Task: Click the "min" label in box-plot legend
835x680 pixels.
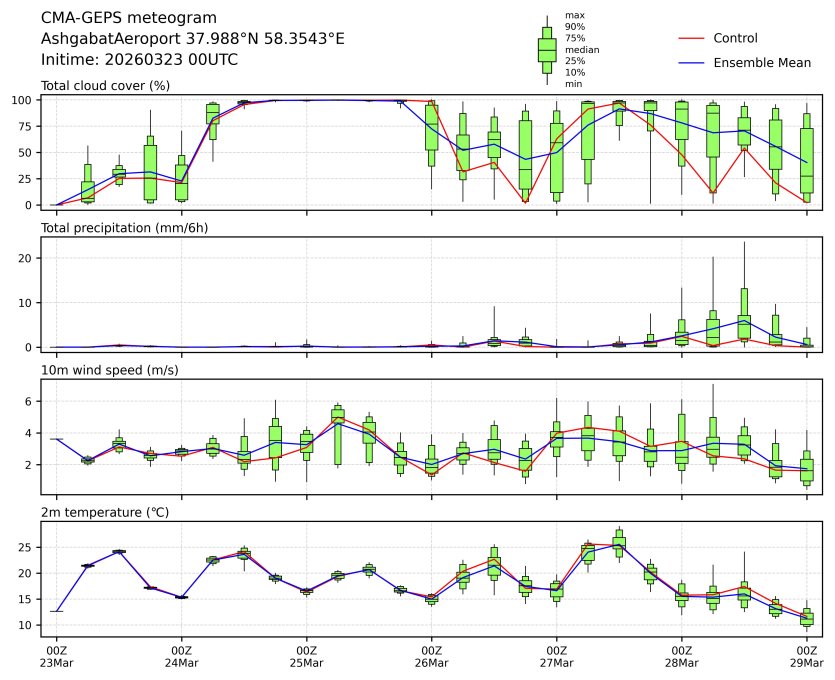Action: pyautogui.click(x=573, y=84)
